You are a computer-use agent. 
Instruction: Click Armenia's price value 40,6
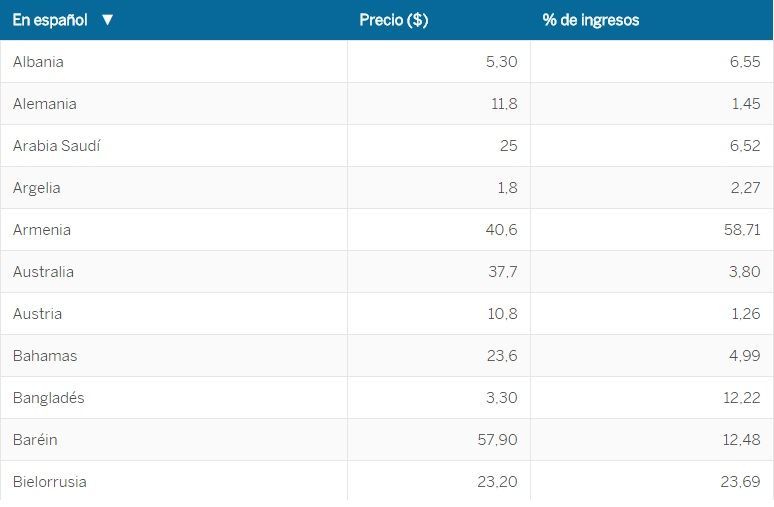(x=502, y=230)
